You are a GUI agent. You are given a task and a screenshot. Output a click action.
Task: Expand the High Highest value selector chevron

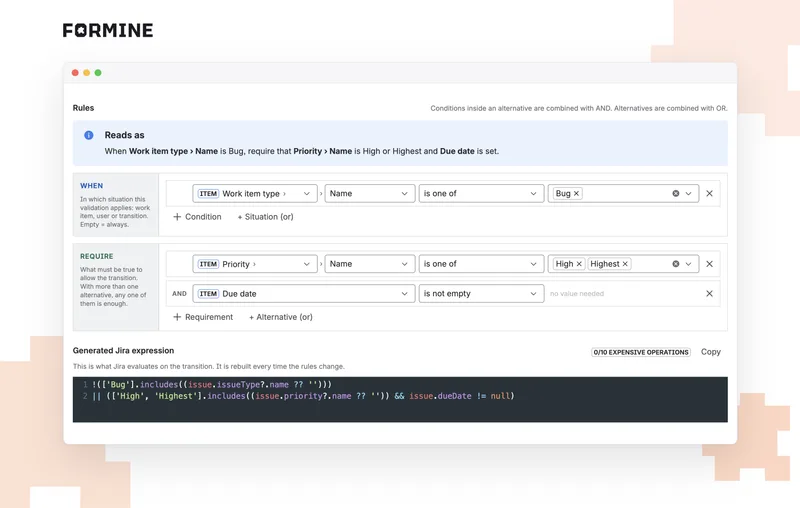[688, 264]
